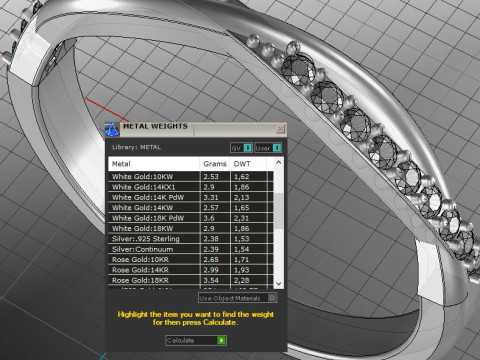Select Rose Gold:18KR row
This screenshot has height=360, width=480.
[191, 280]
